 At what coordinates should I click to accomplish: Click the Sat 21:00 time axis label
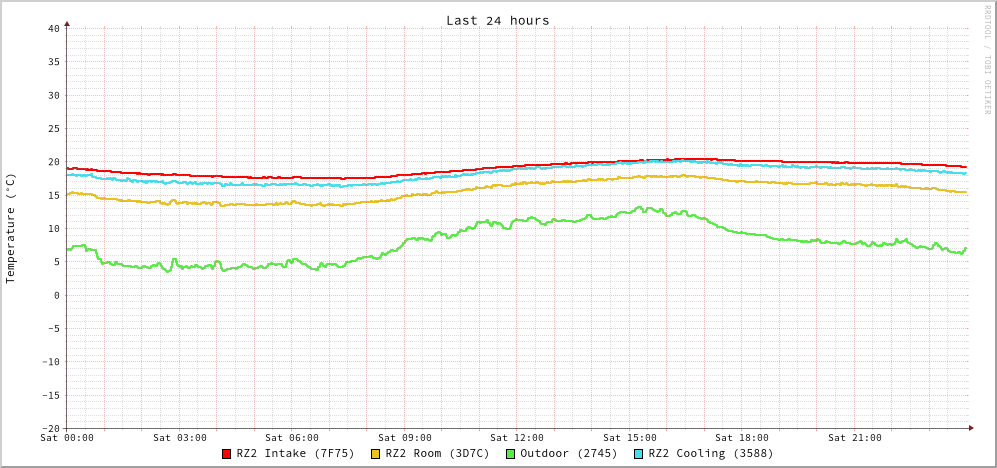(x=855, y=438)
